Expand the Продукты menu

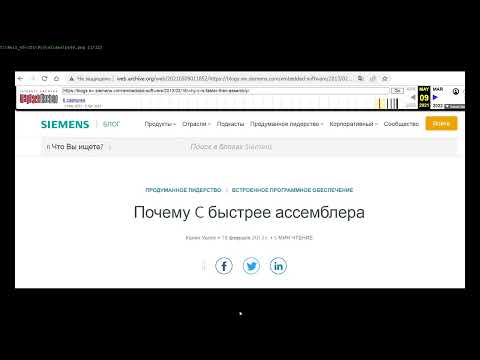tap(160, 124)
